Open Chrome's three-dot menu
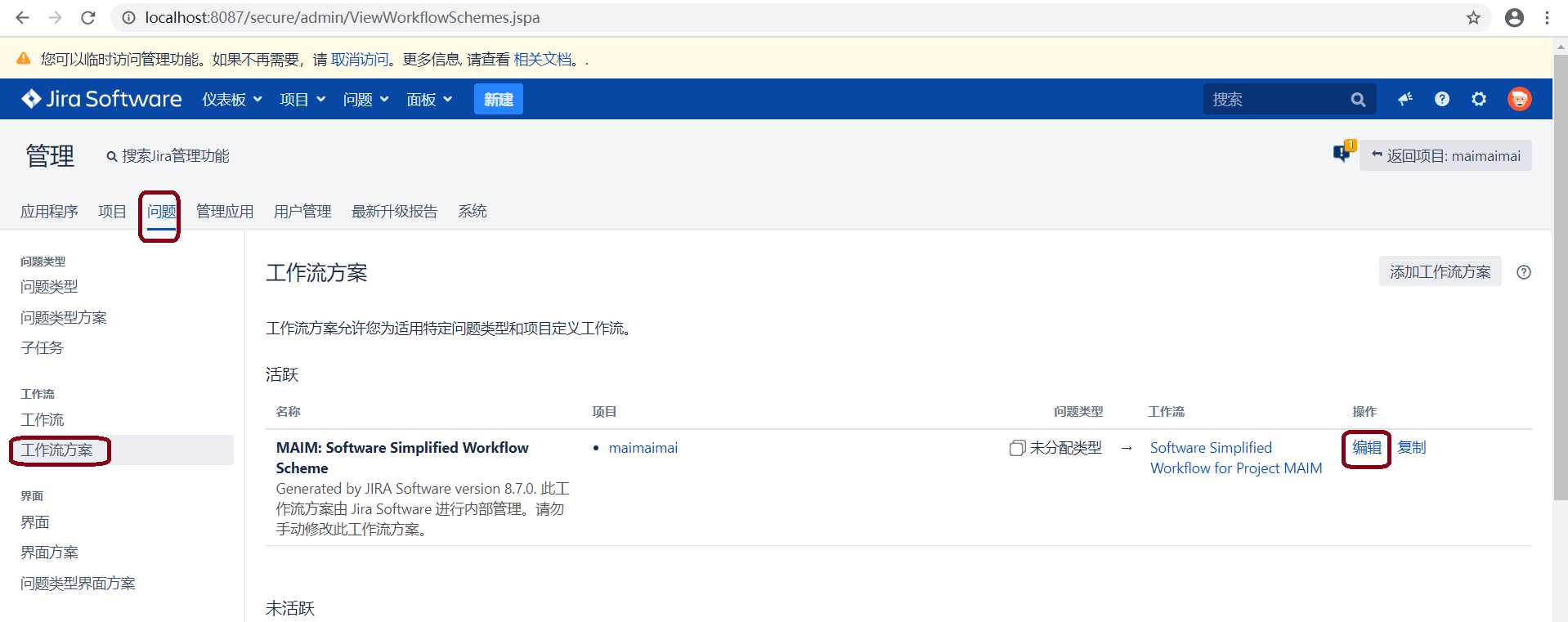The height and width of the screenshot is (622, 1568). coord(1547,17)
